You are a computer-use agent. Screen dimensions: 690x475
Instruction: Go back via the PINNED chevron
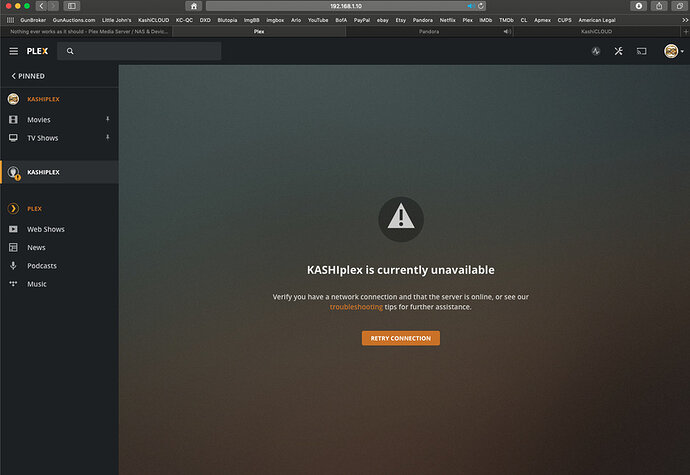pos(28,76)
